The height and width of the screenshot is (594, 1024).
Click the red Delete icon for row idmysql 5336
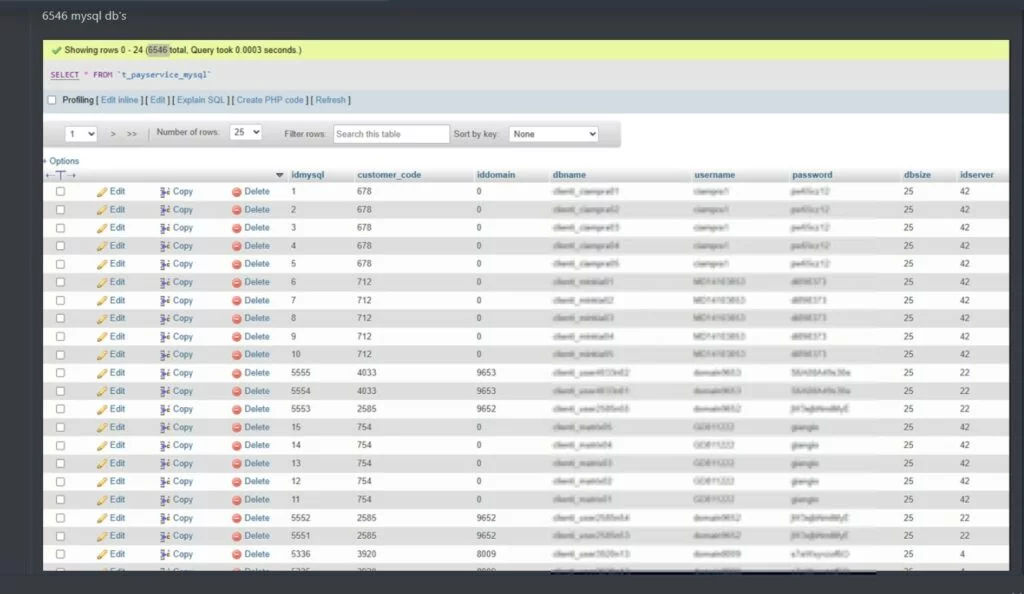click(237, 554)
